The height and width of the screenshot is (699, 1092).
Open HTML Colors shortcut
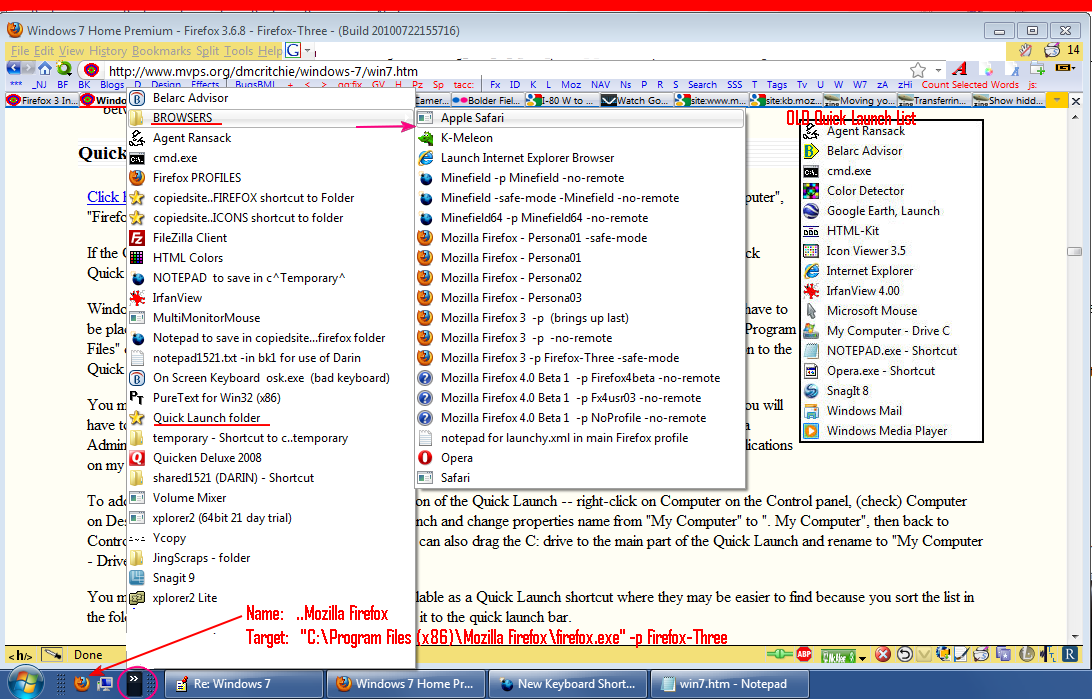pos(272,258)
